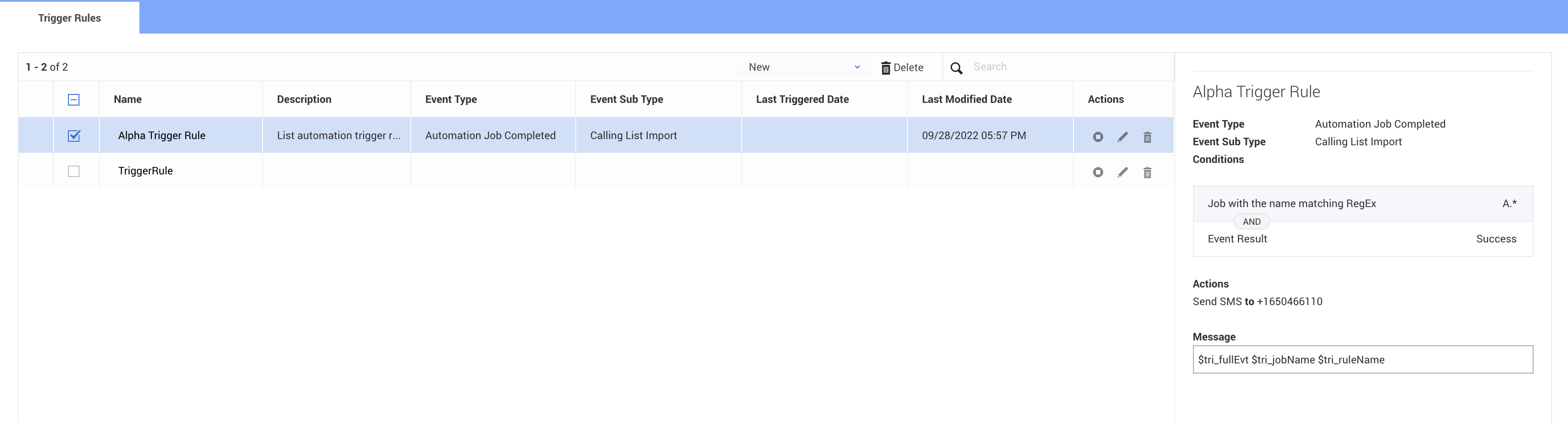Toggle the select-all checkbox in header
This screenshot has width=1568, height=423.
coord(74,99)
